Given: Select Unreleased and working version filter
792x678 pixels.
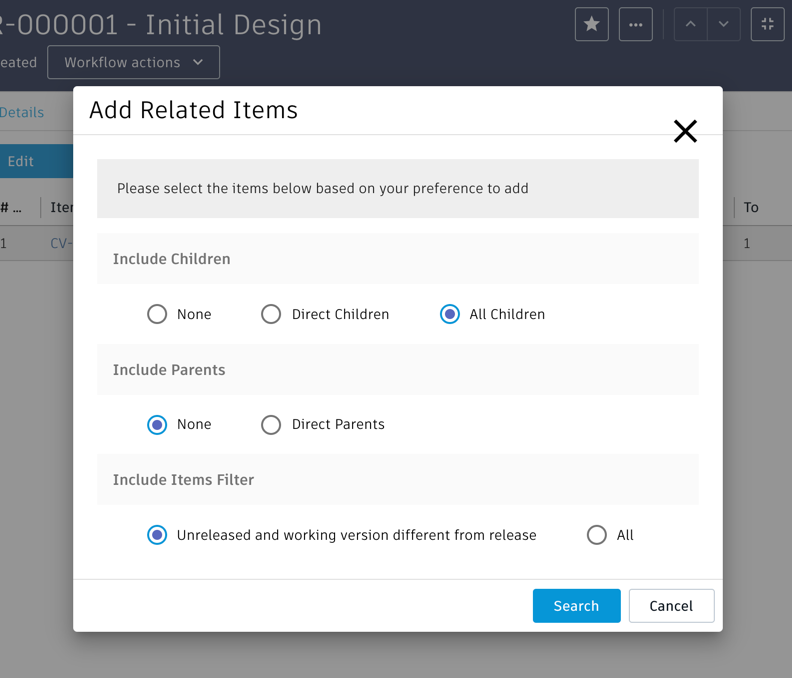Looking at the screenshot, I should (x=157, y=535).
